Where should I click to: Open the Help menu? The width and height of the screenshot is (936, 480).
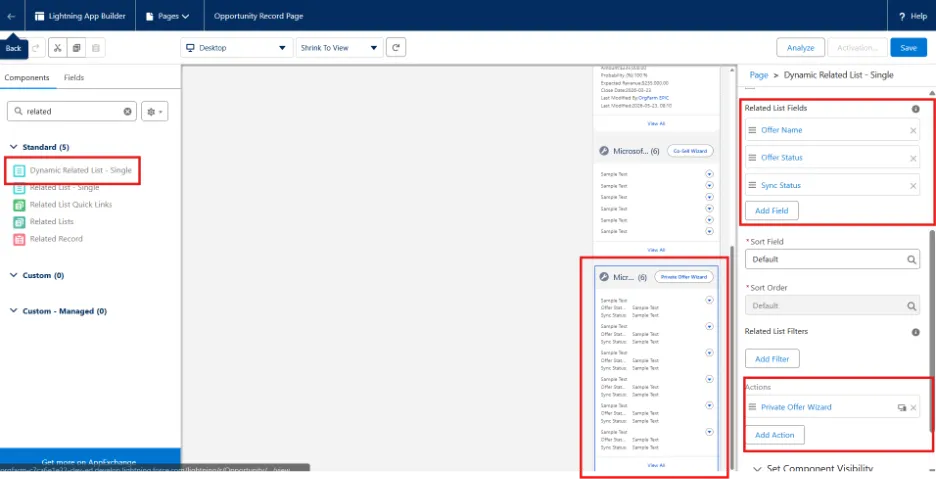coord(913,16)
